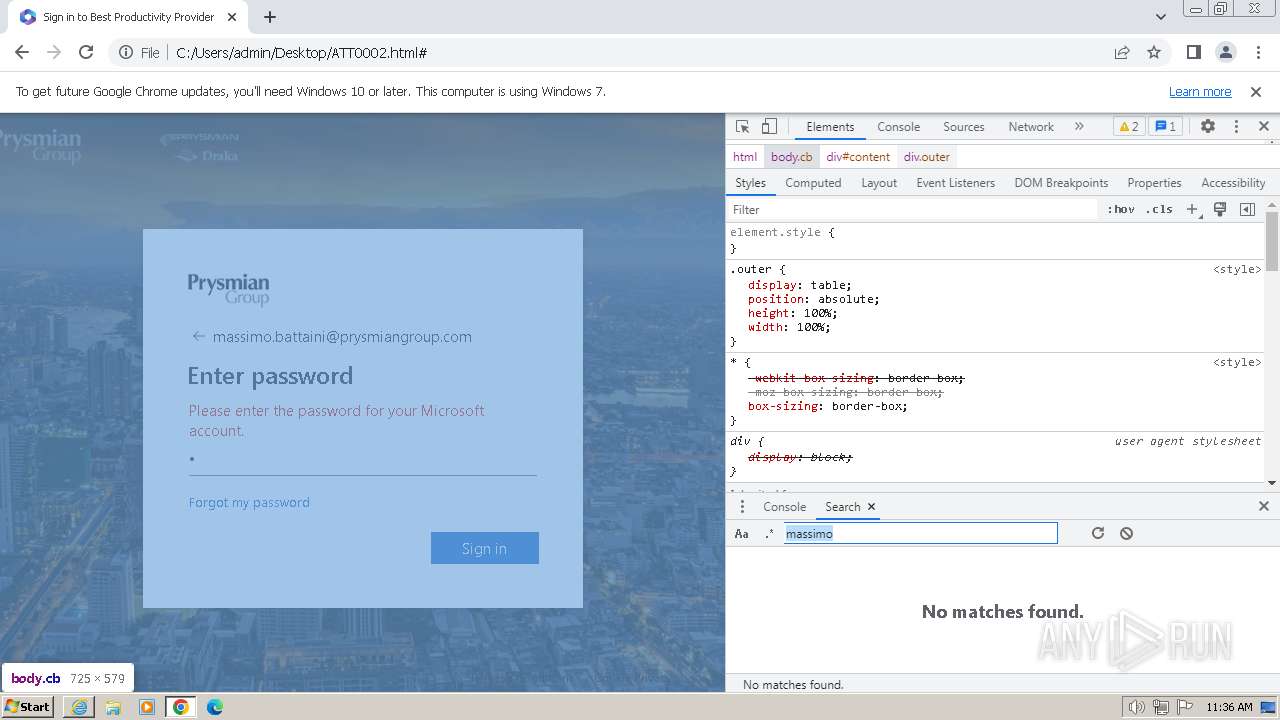The width and height of the screenshot is (1280, 720).
Task: Open DevTools settings gear
Action: (1208, 127)
